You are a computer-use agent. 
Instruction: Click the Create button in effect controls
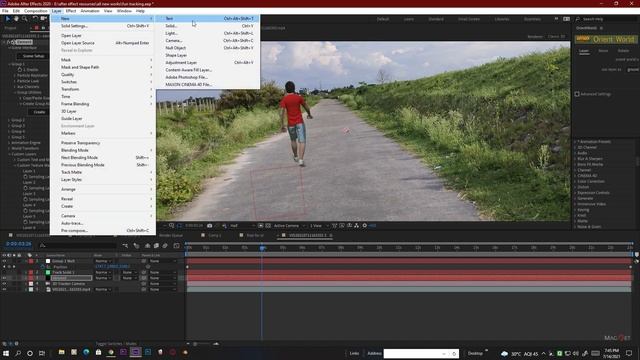pyautogui.click(x=39, y=112)
